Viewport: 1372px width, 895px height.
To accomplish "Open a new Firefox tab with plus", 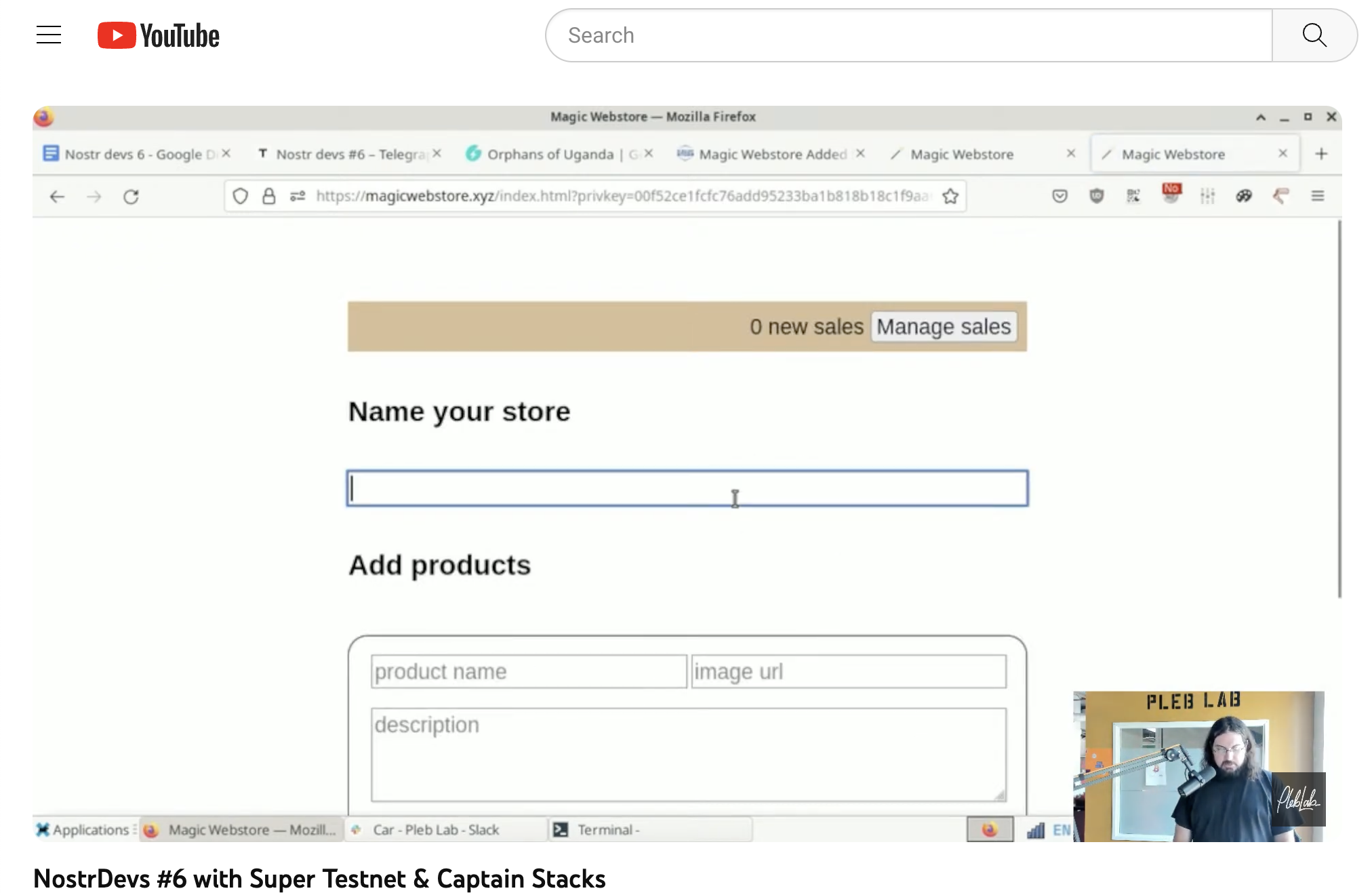I will point(1320,154).
